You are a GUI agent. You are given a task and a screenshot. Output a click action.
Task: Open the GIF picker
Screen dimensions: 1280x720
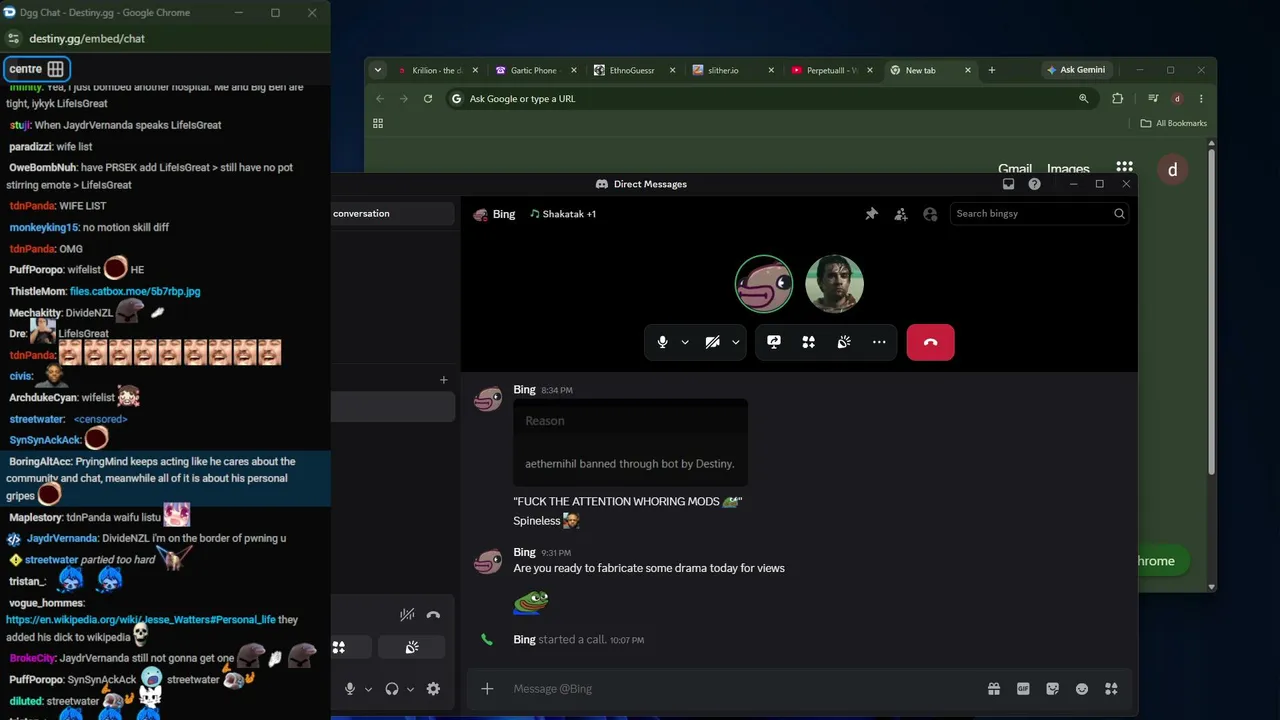tap(1023, 688)
